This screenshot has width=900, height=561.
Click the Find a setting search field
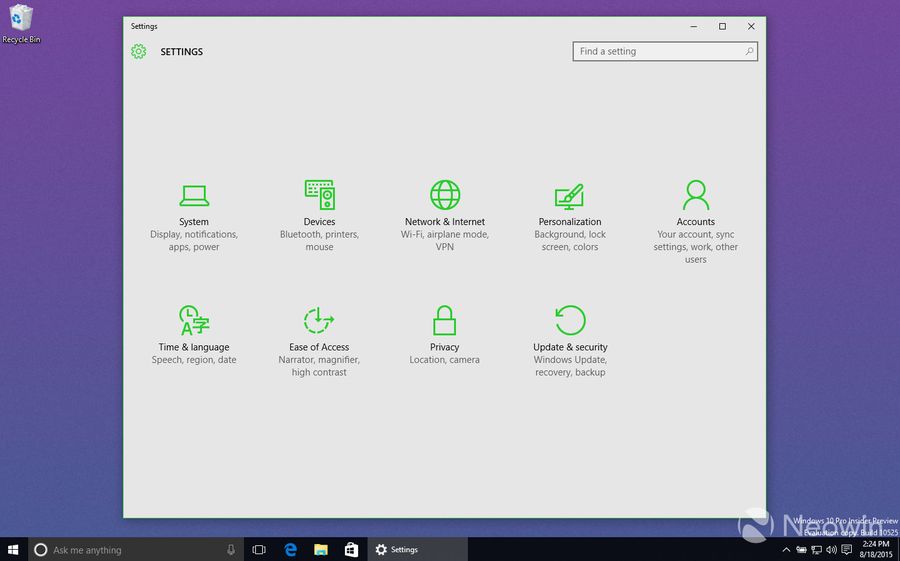(665, 51)
